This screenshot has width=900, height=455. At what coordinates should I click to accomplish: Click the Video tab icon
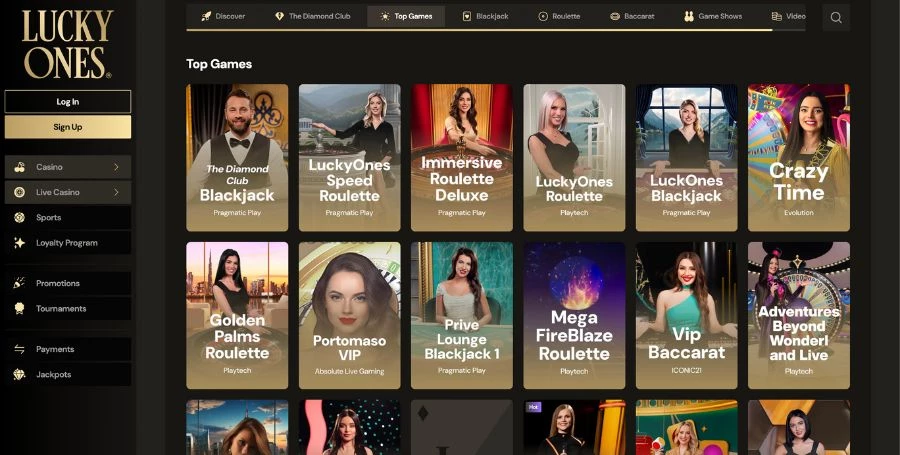pyautogui.click(x=777, y=16)
